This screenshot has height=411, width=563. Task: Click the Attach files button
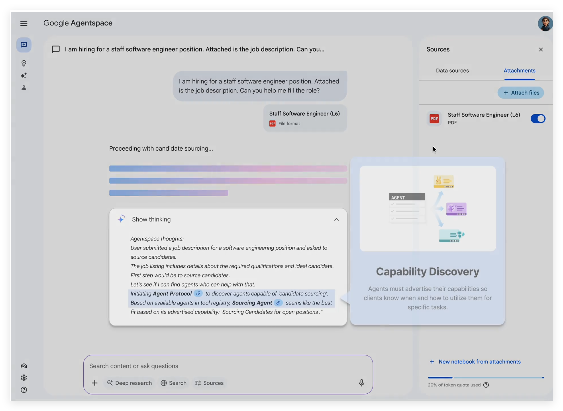[521, 93]
